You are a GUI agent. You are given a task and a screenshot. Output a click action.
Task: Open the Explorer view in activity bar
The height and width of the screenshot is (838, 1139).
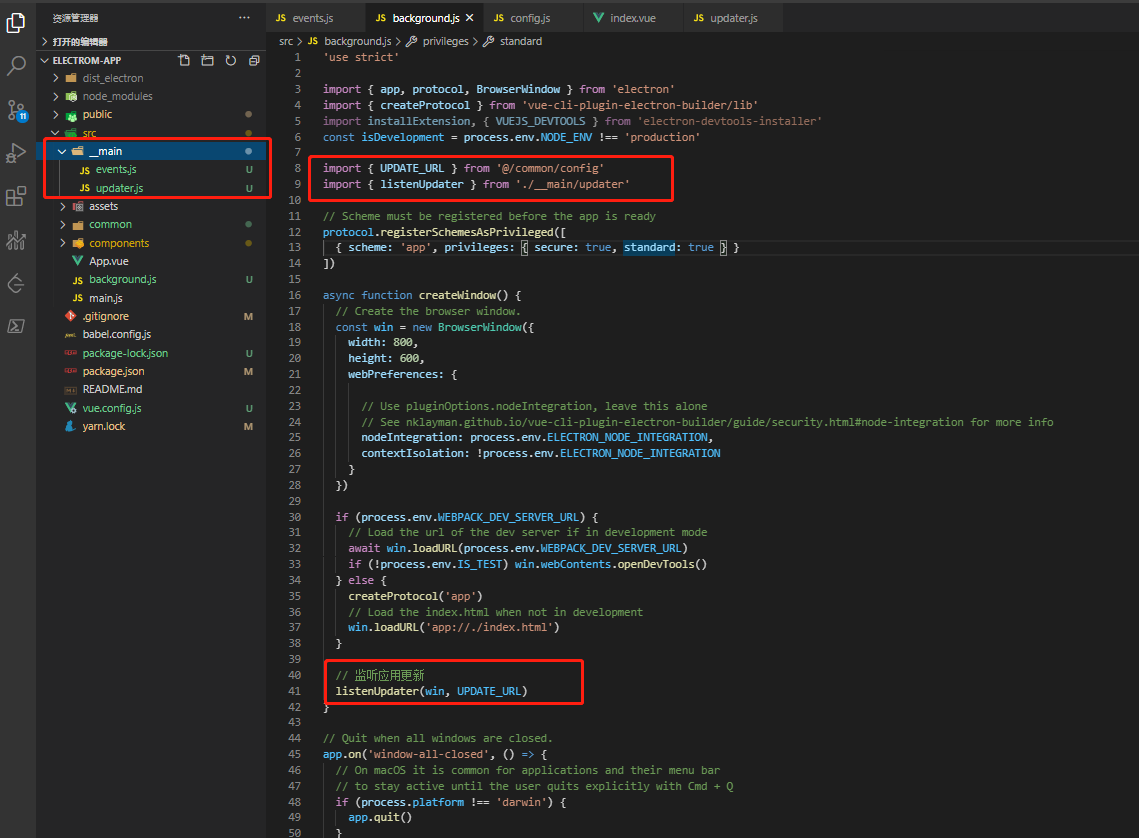[x=16, y=23]
